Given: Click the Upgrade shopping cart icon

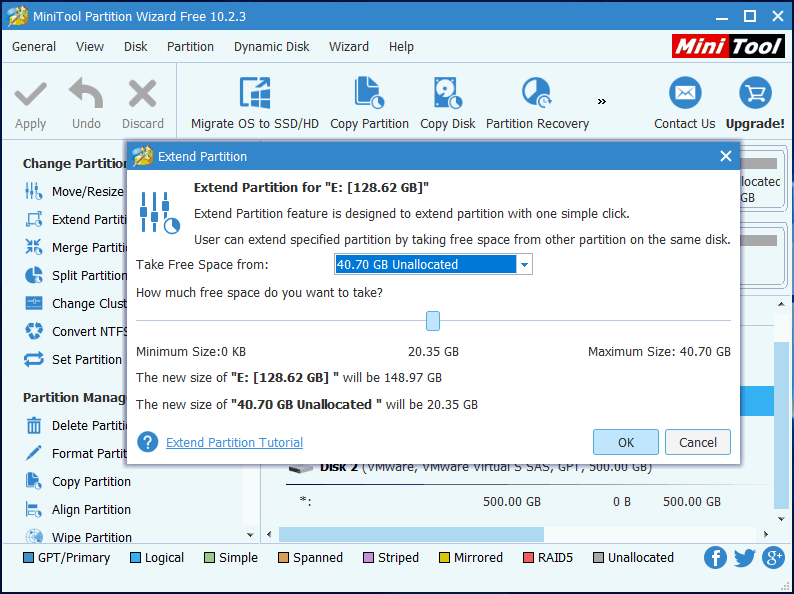Looking at the screenshot, I should 755,93.
